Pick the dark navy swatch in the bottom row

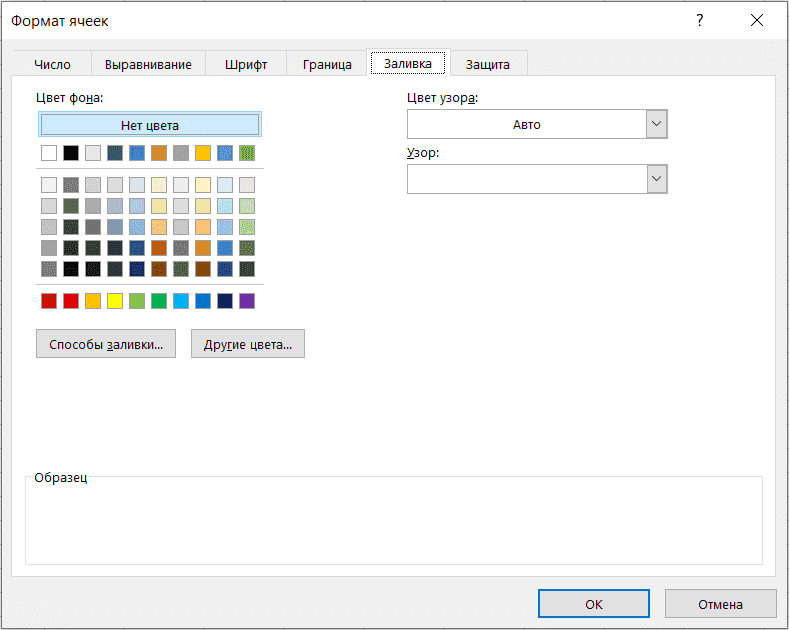pos(225,301)
